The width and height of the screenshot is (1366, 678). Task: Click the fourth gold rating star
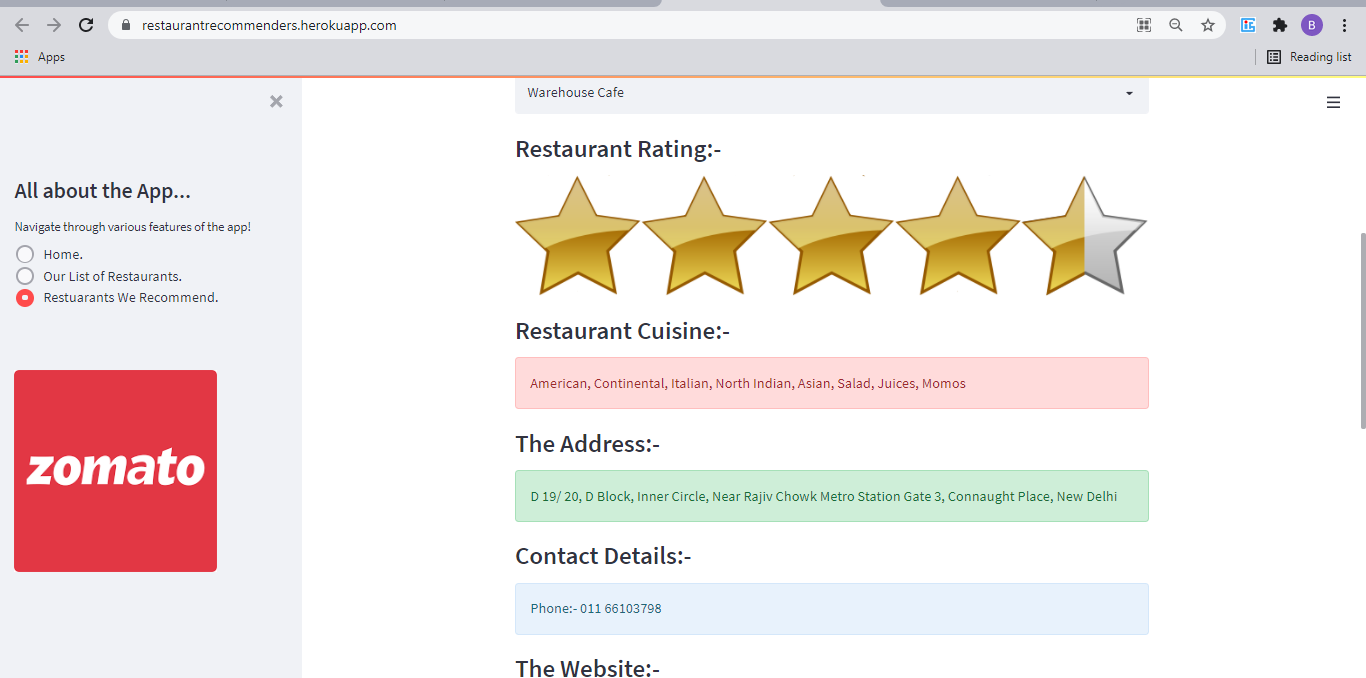[958, 236]
